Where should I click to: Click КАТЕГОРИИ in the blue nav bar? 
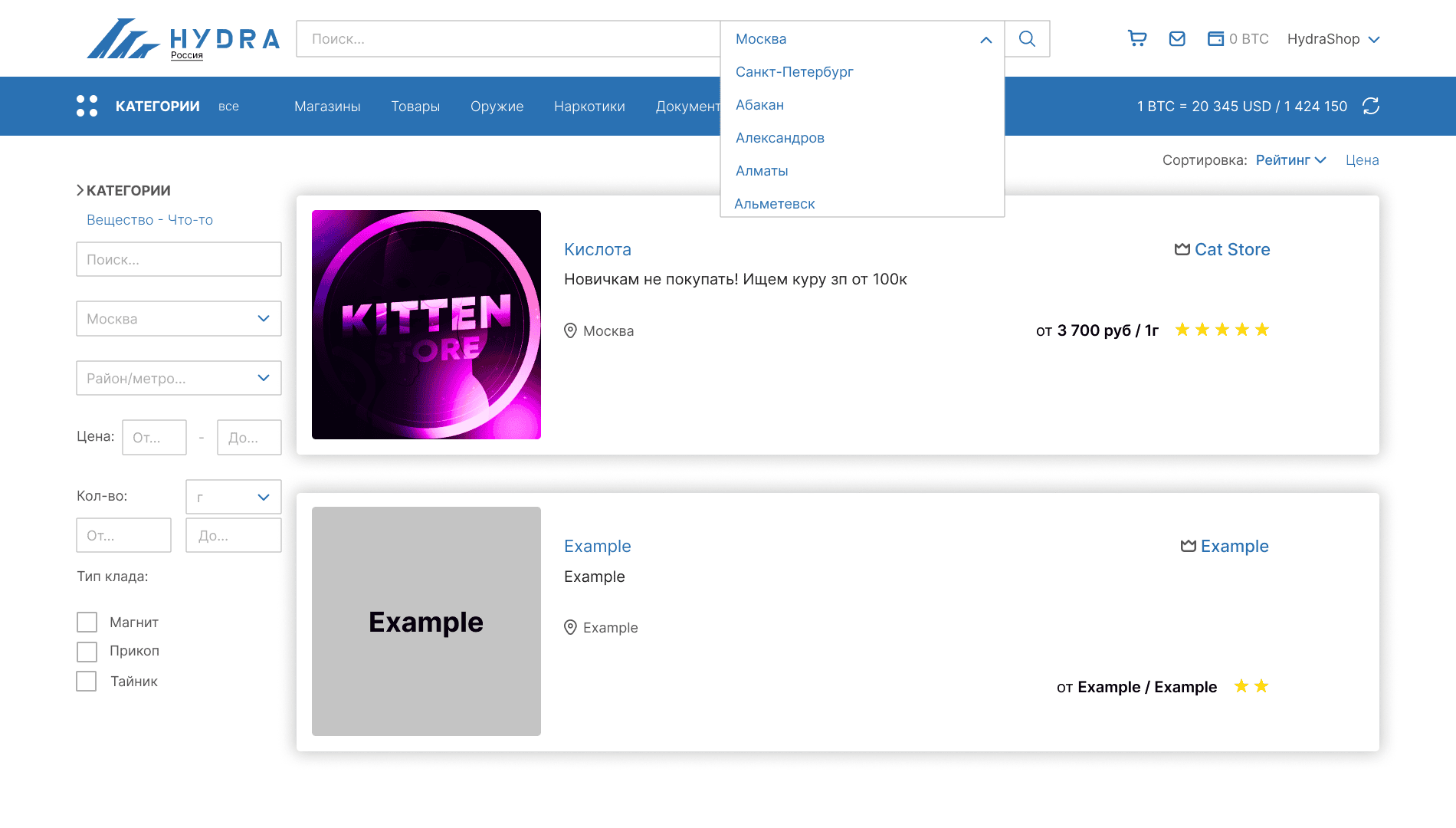pyautogui.click(x=158, y=107)
